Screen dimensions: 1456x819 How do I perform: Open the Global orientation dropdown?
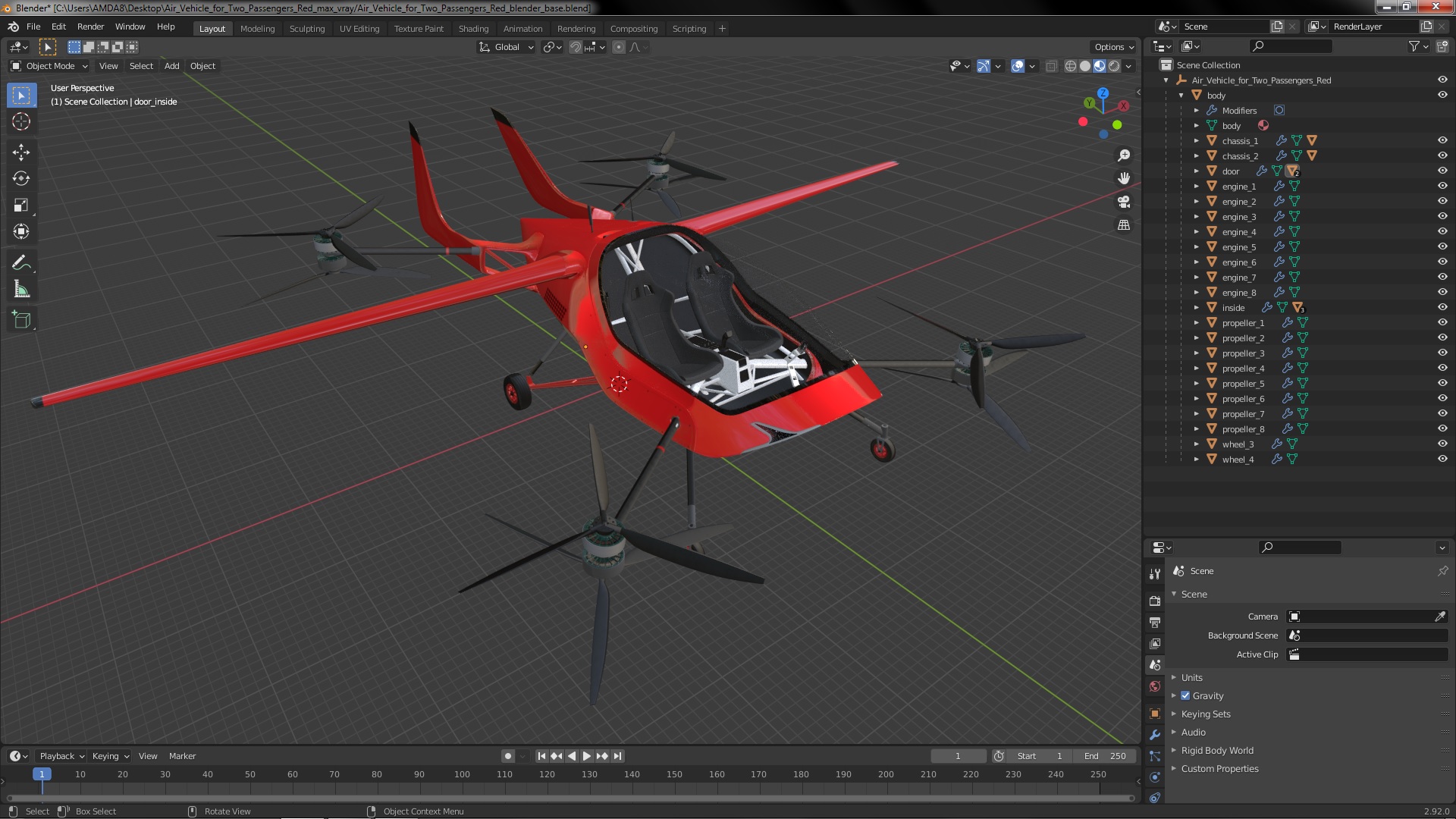506,47
